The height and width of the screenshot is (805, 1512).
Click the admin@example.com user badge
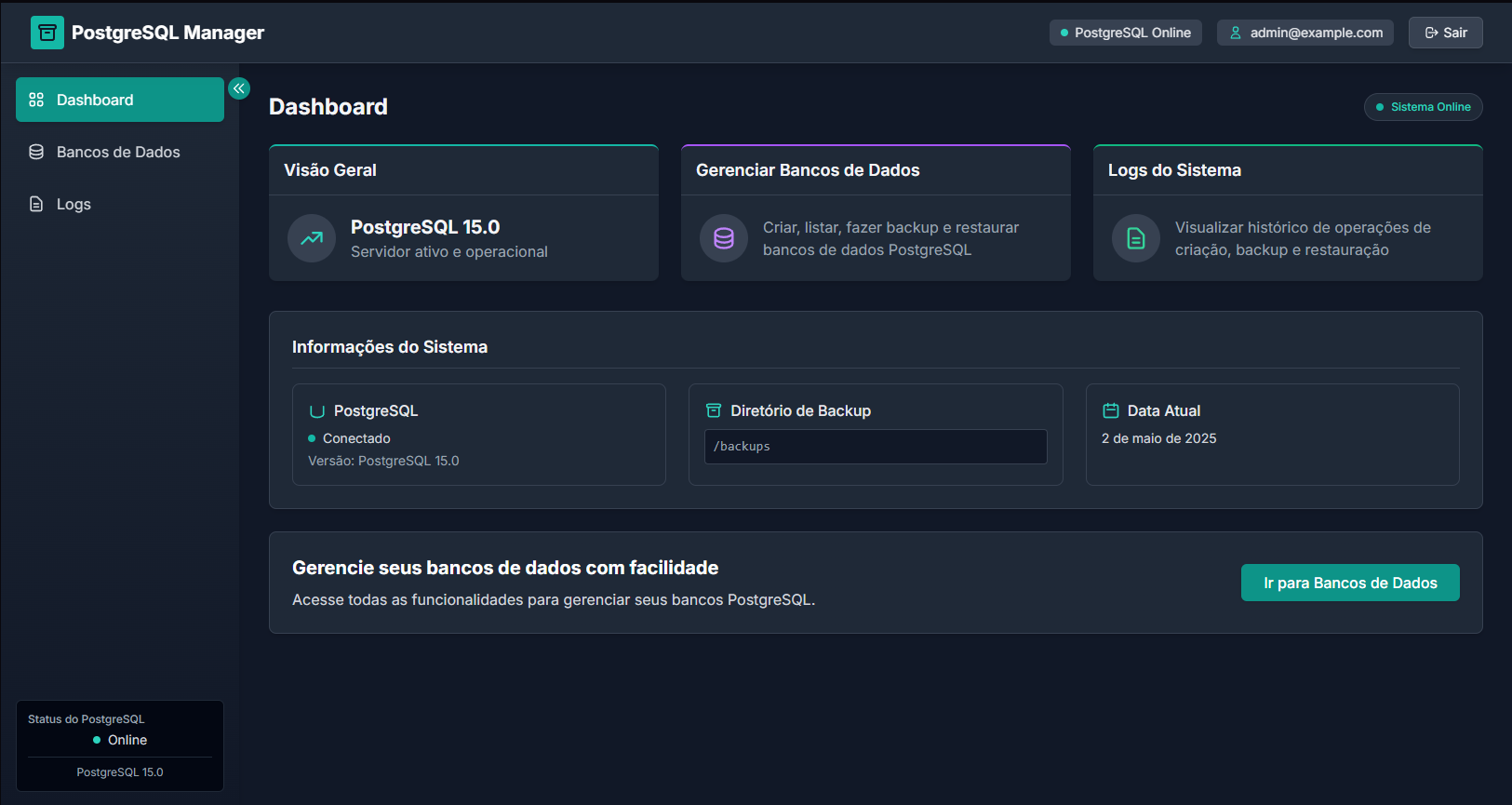coord(1305,33)
